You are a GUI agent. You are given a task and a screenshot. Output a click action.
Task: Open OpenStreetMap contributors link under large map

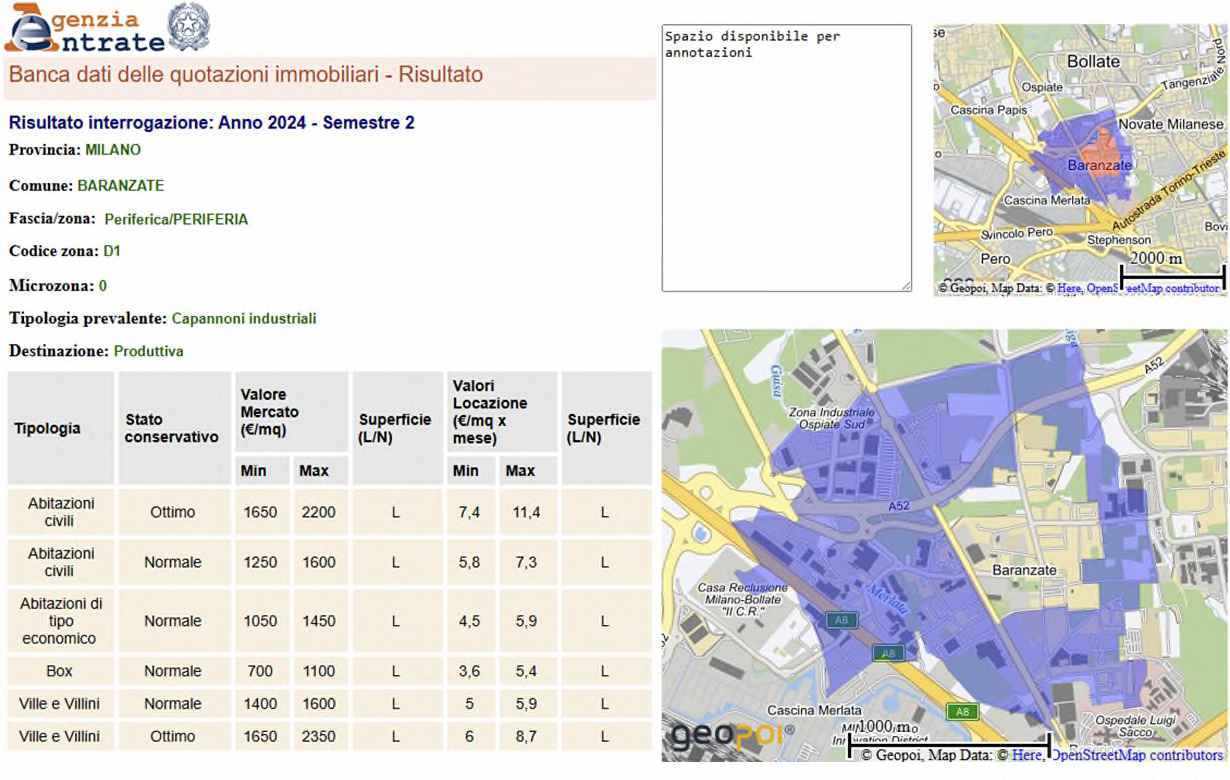(1136, 755)
